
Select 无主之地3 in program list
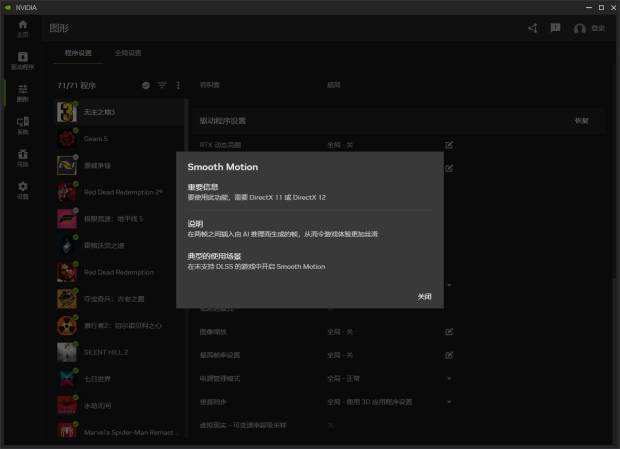coord(119,112)
